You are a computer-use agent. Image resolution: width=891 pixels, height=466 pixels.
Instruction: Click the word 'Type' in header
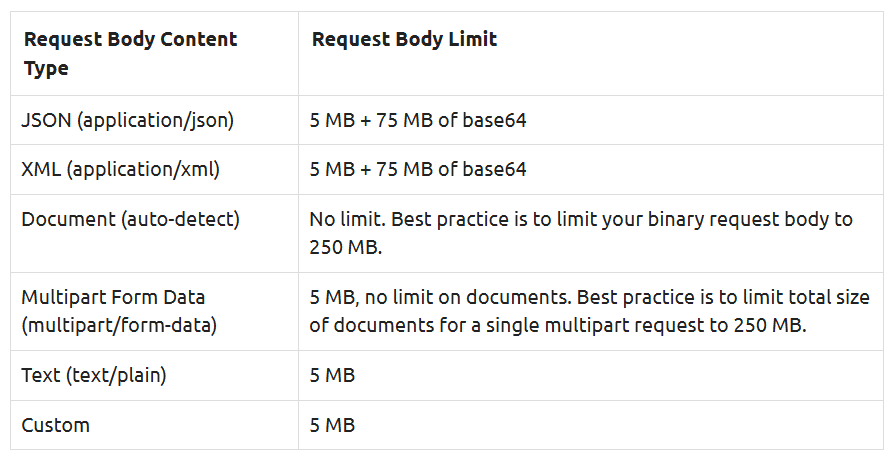click(x=46, y=68)
